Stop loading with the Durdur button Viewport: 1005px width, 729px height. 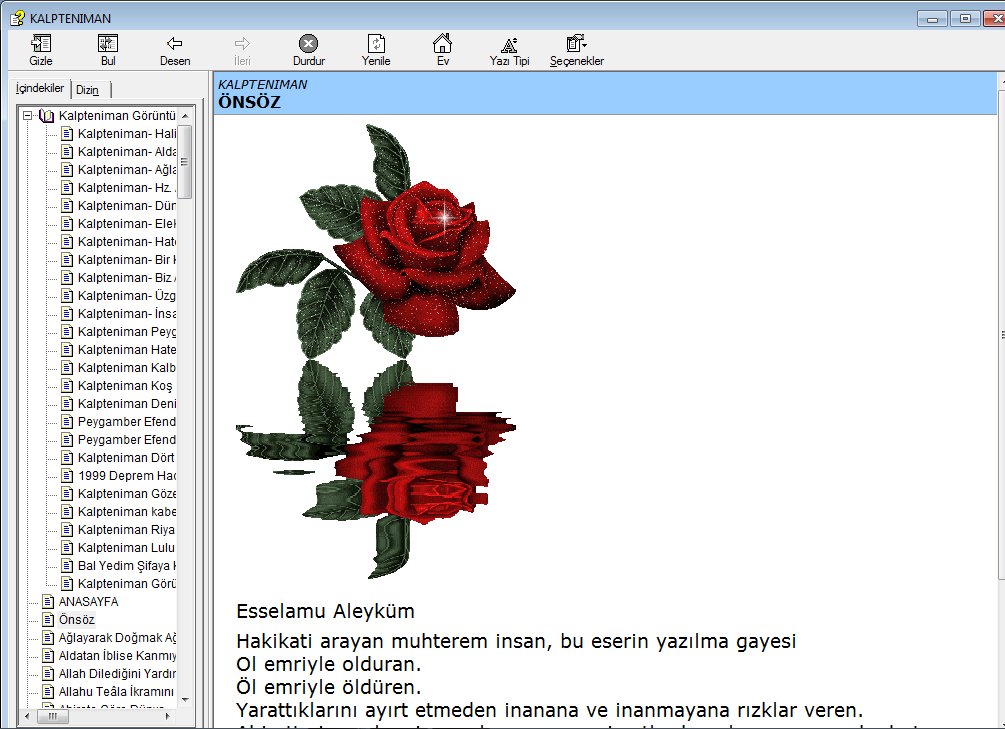coord(308,50)
